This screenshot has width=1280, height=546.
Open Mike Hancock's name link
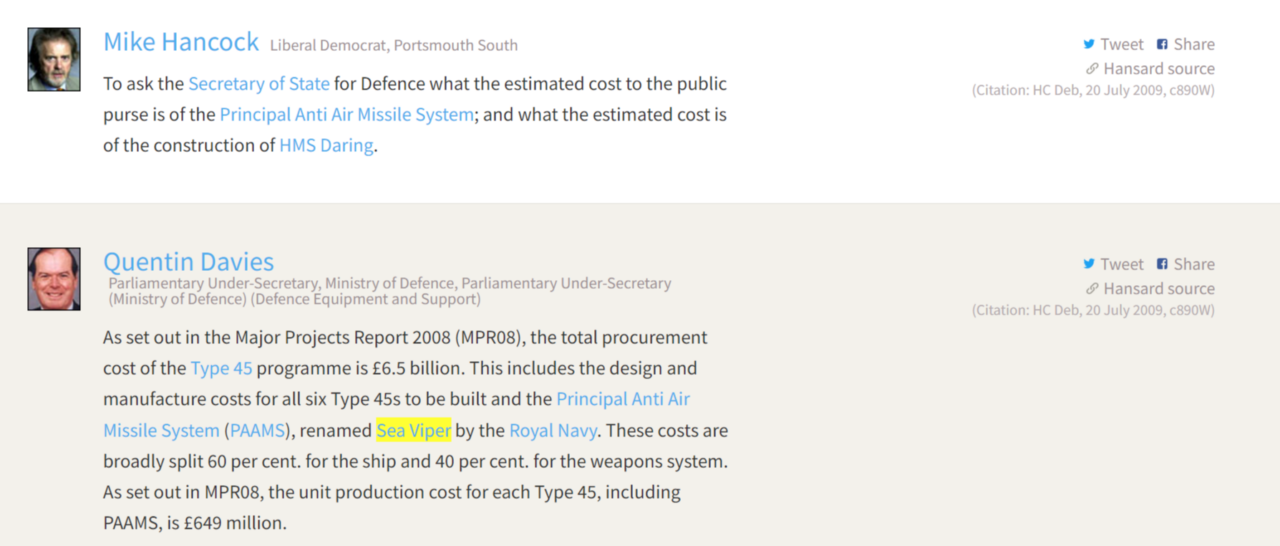[x=181, y=42]
